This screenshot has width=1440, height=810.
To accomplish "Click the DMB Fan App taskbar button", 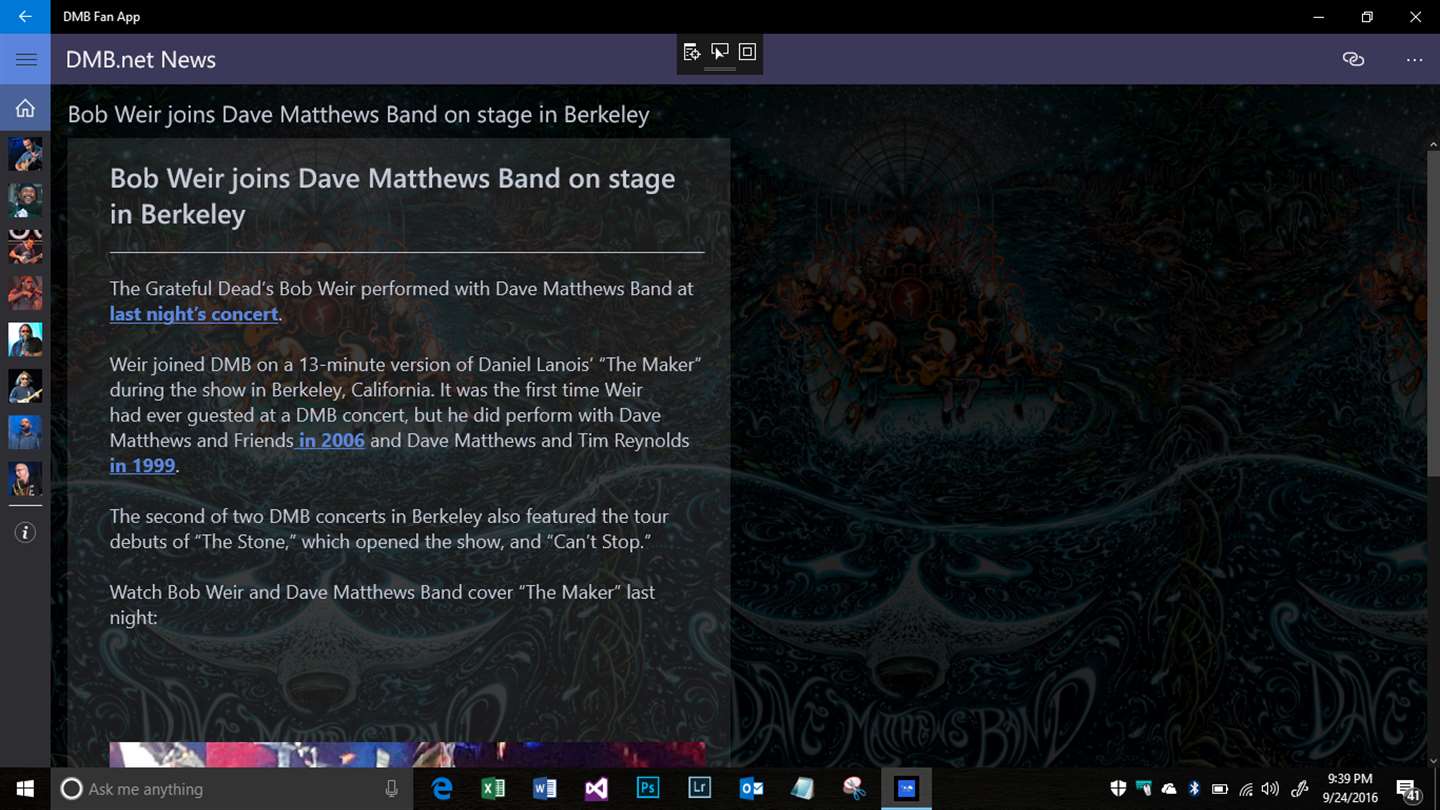I will (906, 789).
